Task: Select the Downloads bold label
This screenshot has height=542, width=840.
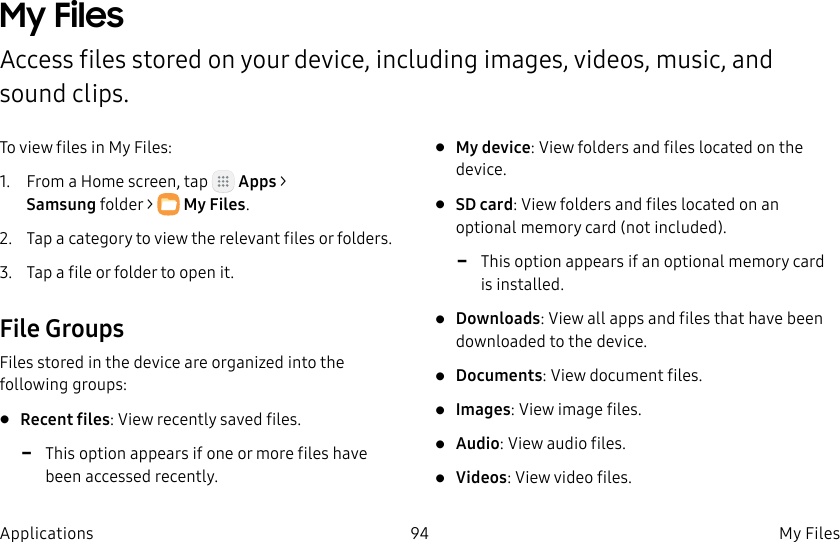Action: pyautogui.click(x=498, y=318)
